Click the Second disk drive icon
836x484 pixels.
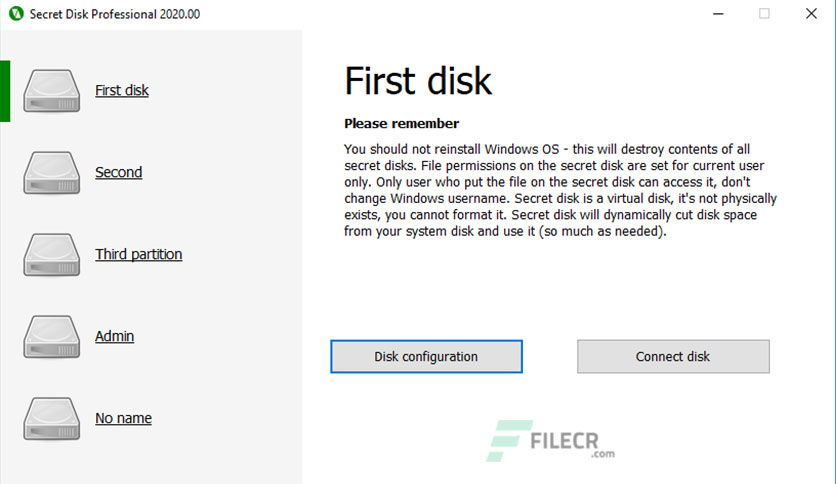pos(52,172)
